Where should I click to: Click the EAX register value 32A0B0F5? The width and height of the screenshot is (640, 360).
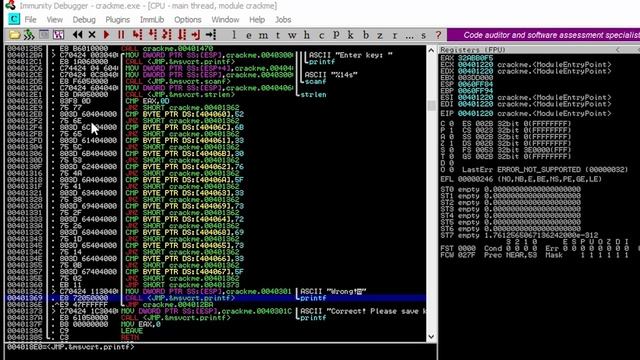coord(475,58)
